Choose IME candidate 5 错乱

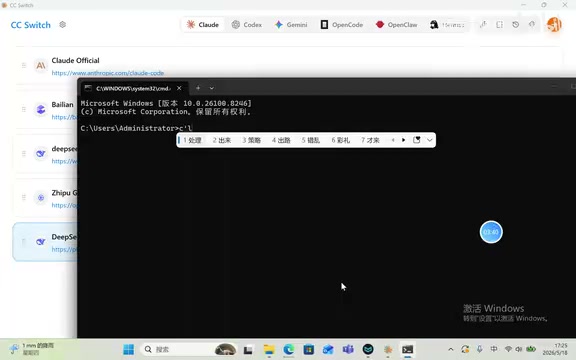click(311, 140)
